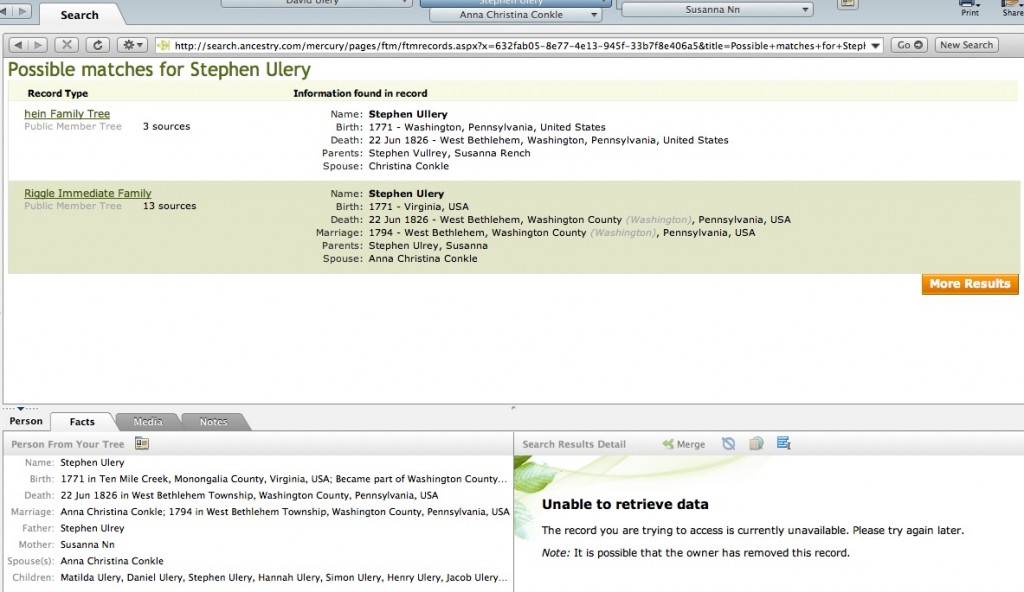The width and height of the screenshot is (1024, 592).
Task: Switch to the Facts tab
Action: pos(82,421)
